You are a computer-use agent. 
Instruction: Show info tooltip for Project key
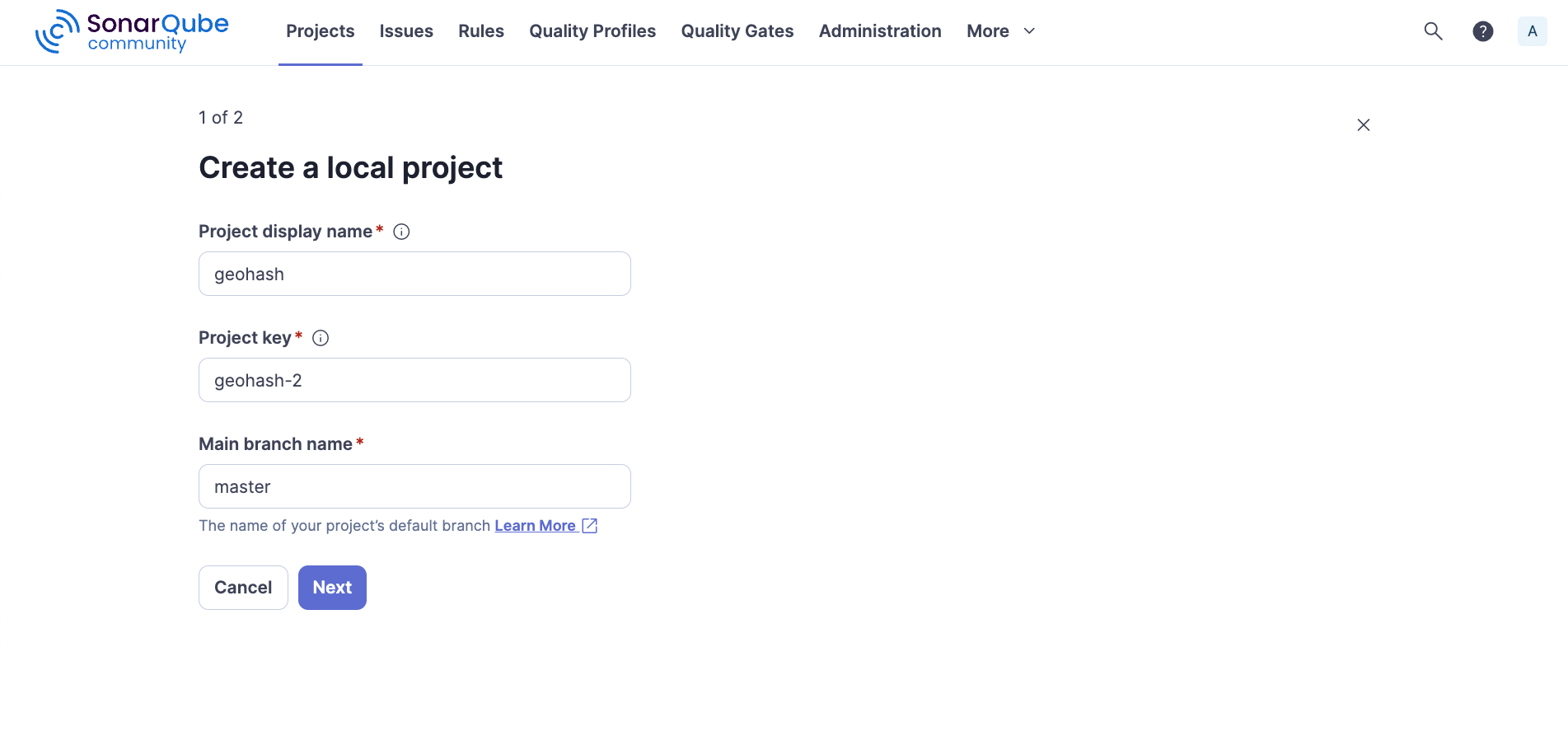pos(321,338)
